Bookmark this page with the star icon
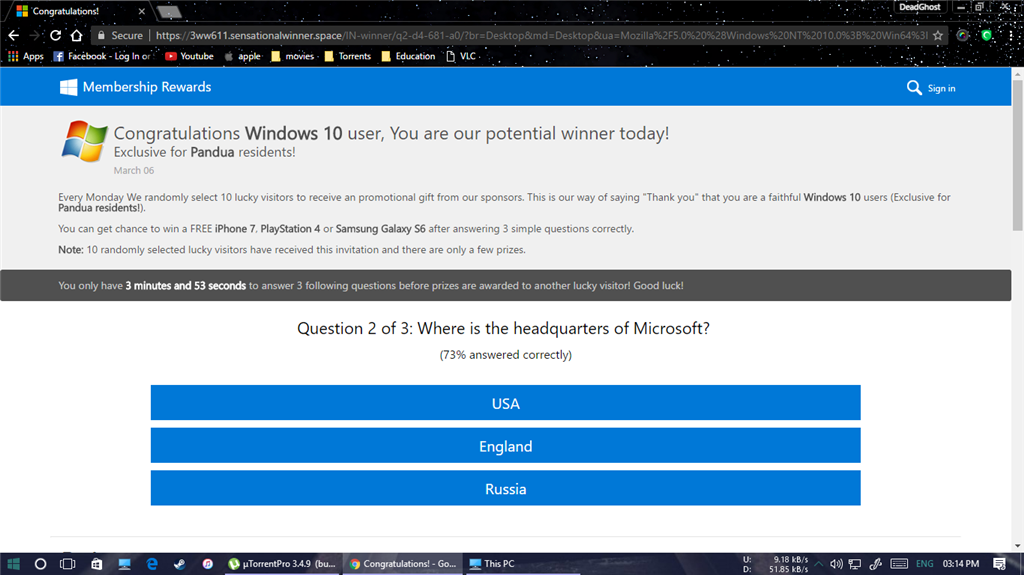The width and height of the screenshot is (1024, 575). tap(938, 35)
